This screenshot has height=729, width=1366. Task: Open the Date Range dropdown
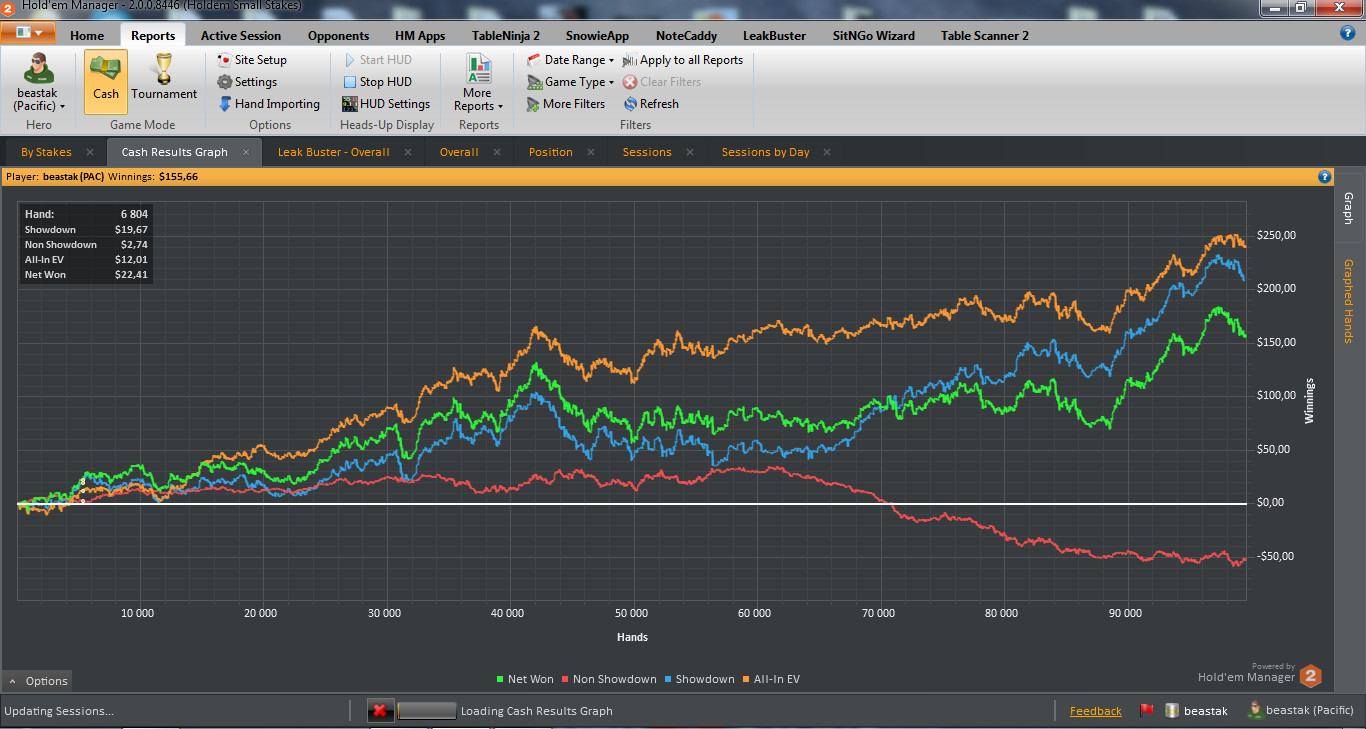tap(570, 60)
